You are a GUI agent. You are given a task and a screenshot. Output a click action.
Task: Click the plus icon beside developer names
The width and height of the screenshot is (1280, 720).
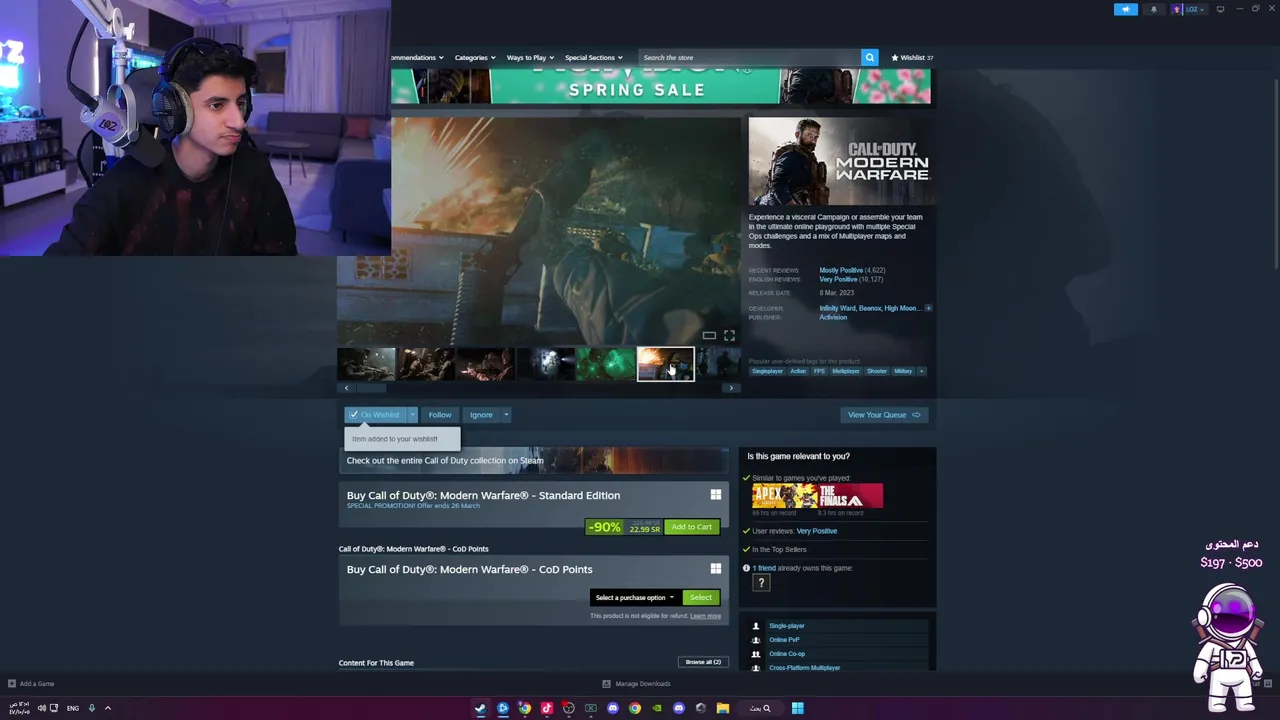click(x=928, y=308)
